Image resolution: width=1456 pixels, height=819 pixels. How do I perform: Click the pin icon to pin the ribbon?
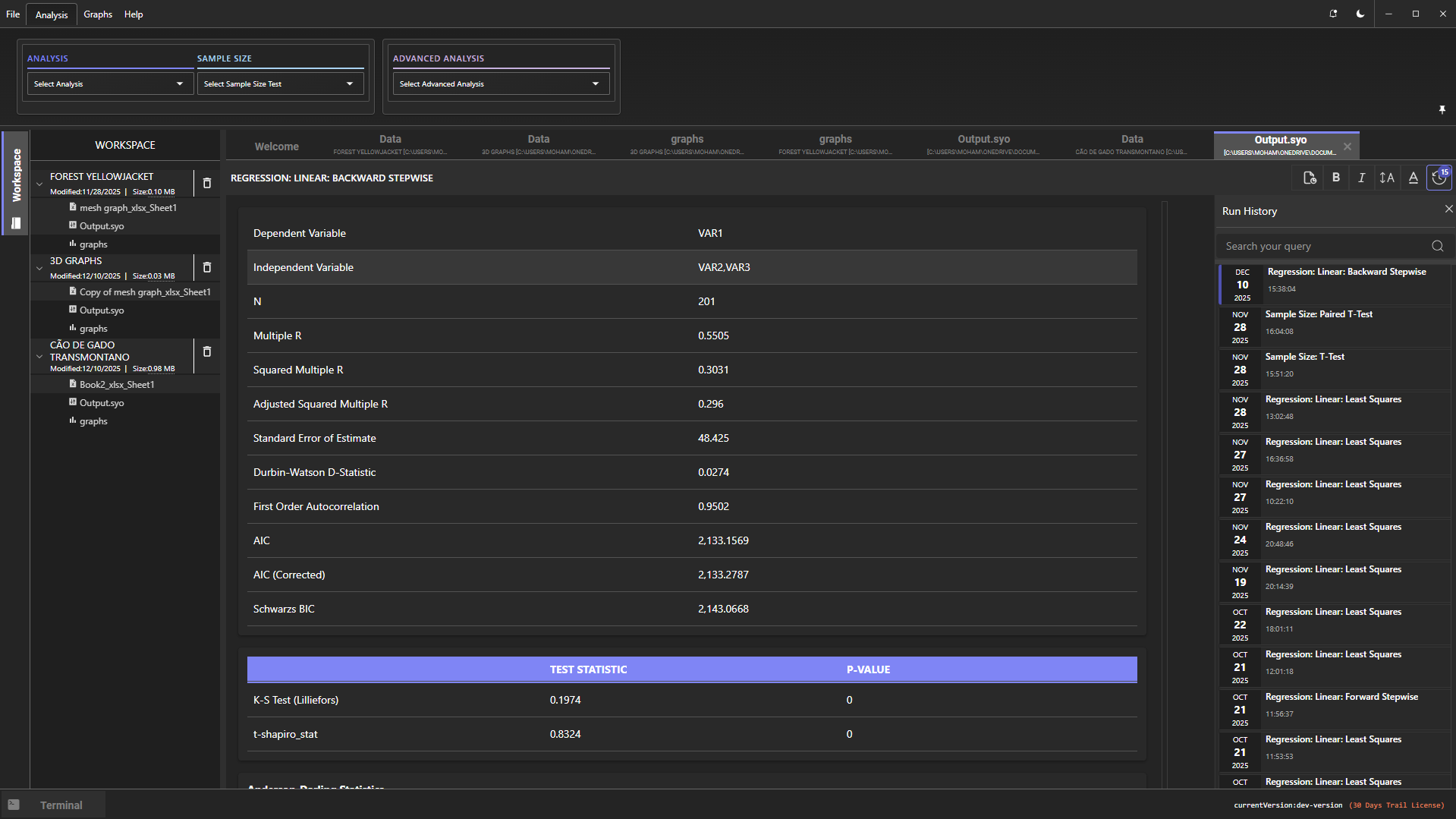pos(1442,110)
